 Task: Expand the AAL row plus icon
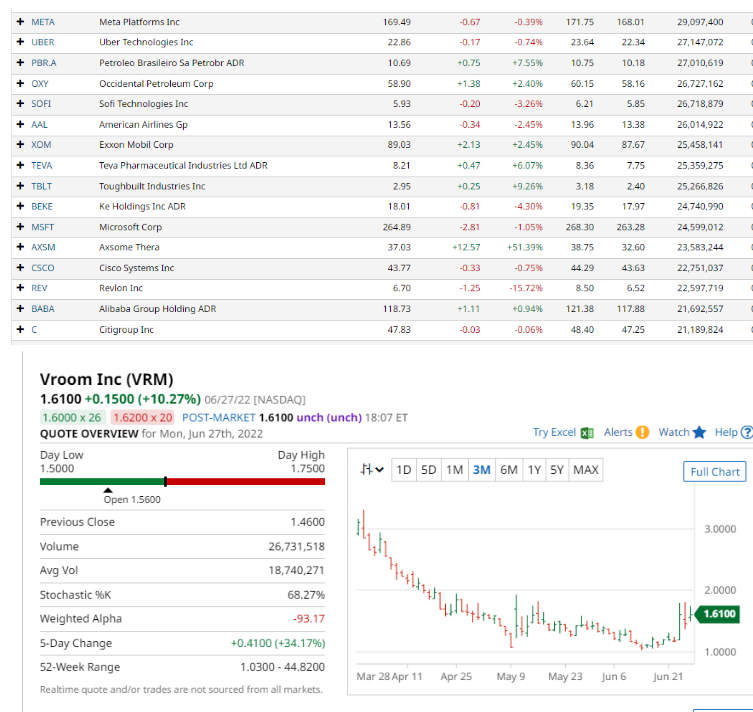pos(20,124)
